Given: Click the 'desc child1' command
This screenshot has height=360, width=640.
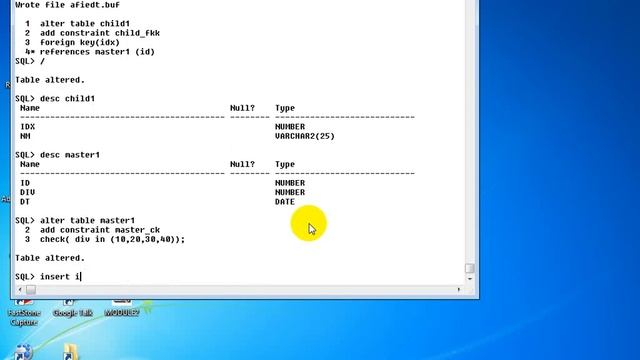Looking at the screenshot, I should [x=67, y=99].
